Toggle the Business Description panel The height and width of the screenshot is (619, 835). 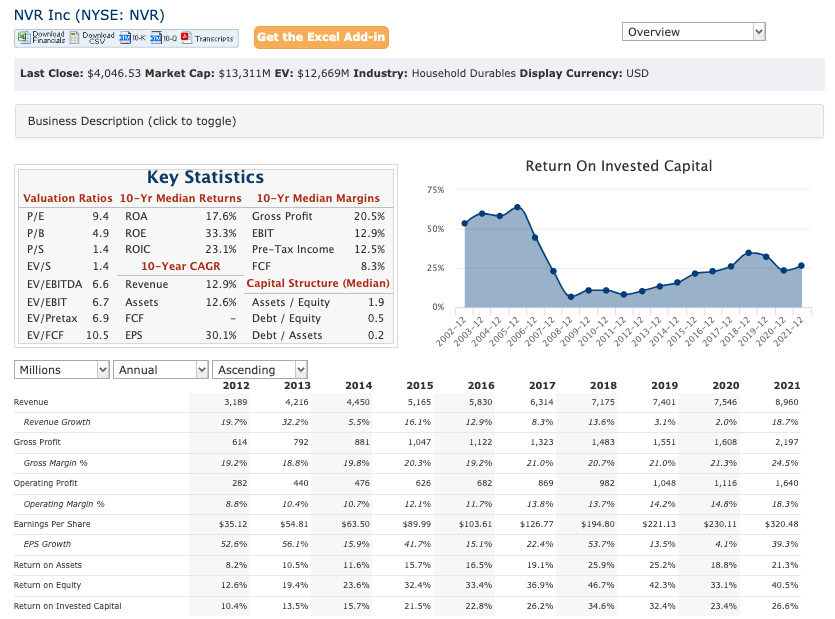point(419,121)
